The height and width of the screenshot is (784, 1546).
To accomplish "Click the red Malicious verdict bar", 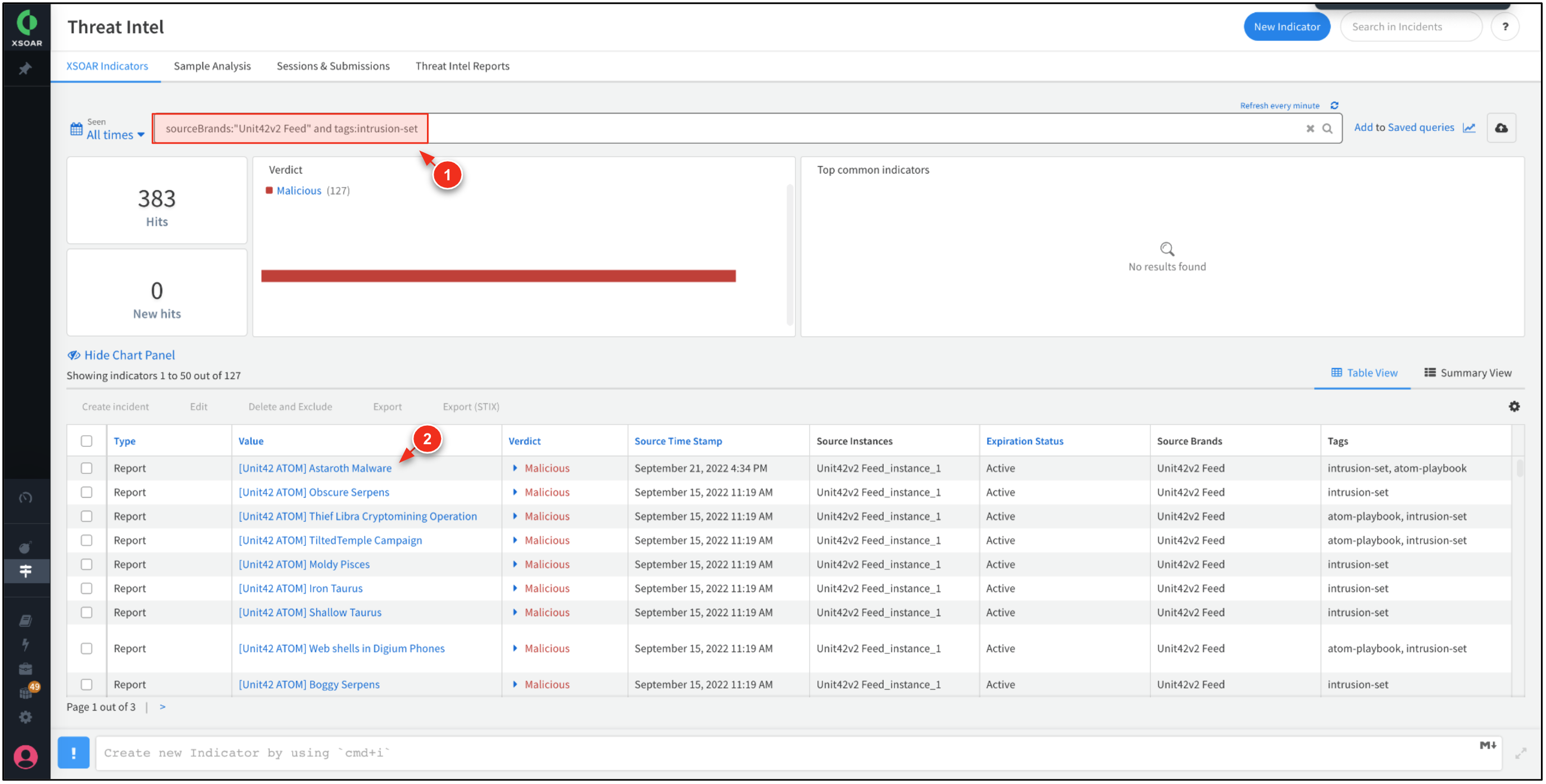I will tap(498, 276).
